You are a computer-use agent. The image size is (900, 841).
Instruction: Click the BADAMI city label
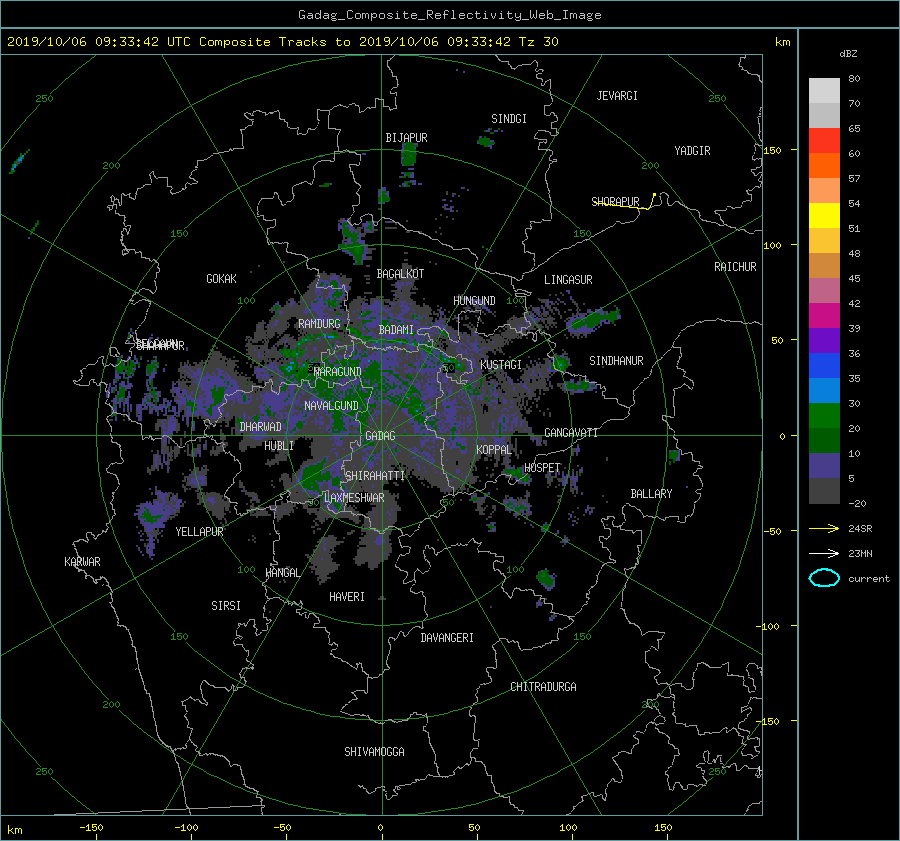tap(396, 330)
